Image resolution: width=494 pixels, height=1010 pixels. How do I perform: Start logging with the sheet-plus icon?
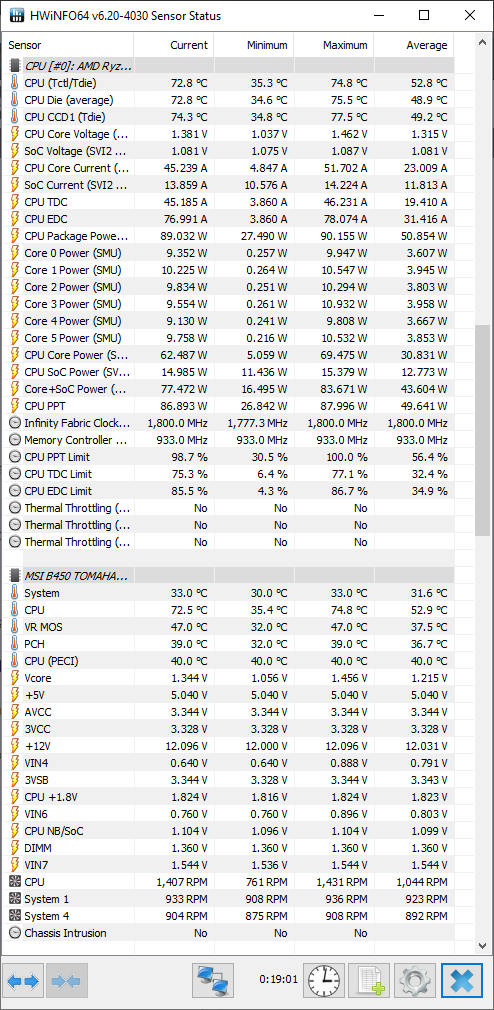coord(370,981)
